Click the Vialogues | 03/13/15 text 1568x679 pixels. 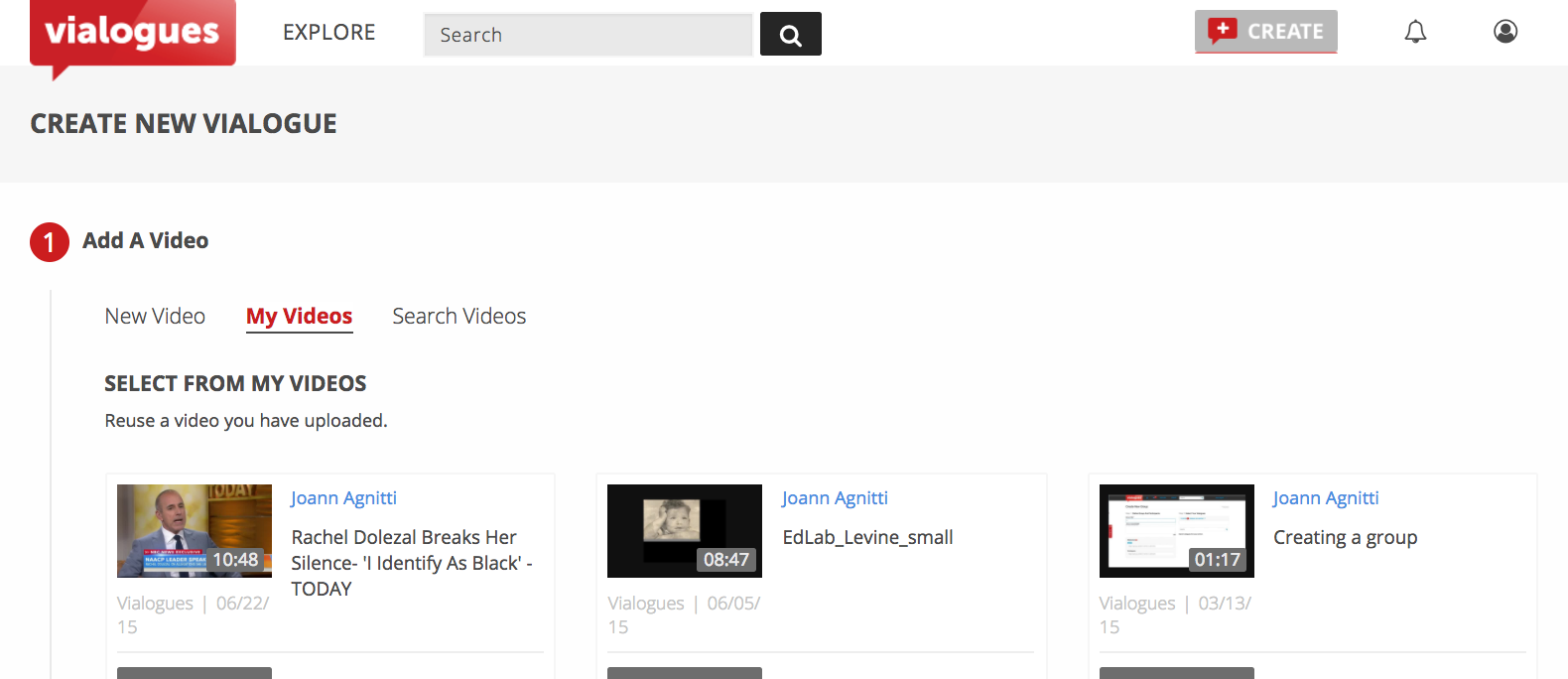pos(1175,615)
